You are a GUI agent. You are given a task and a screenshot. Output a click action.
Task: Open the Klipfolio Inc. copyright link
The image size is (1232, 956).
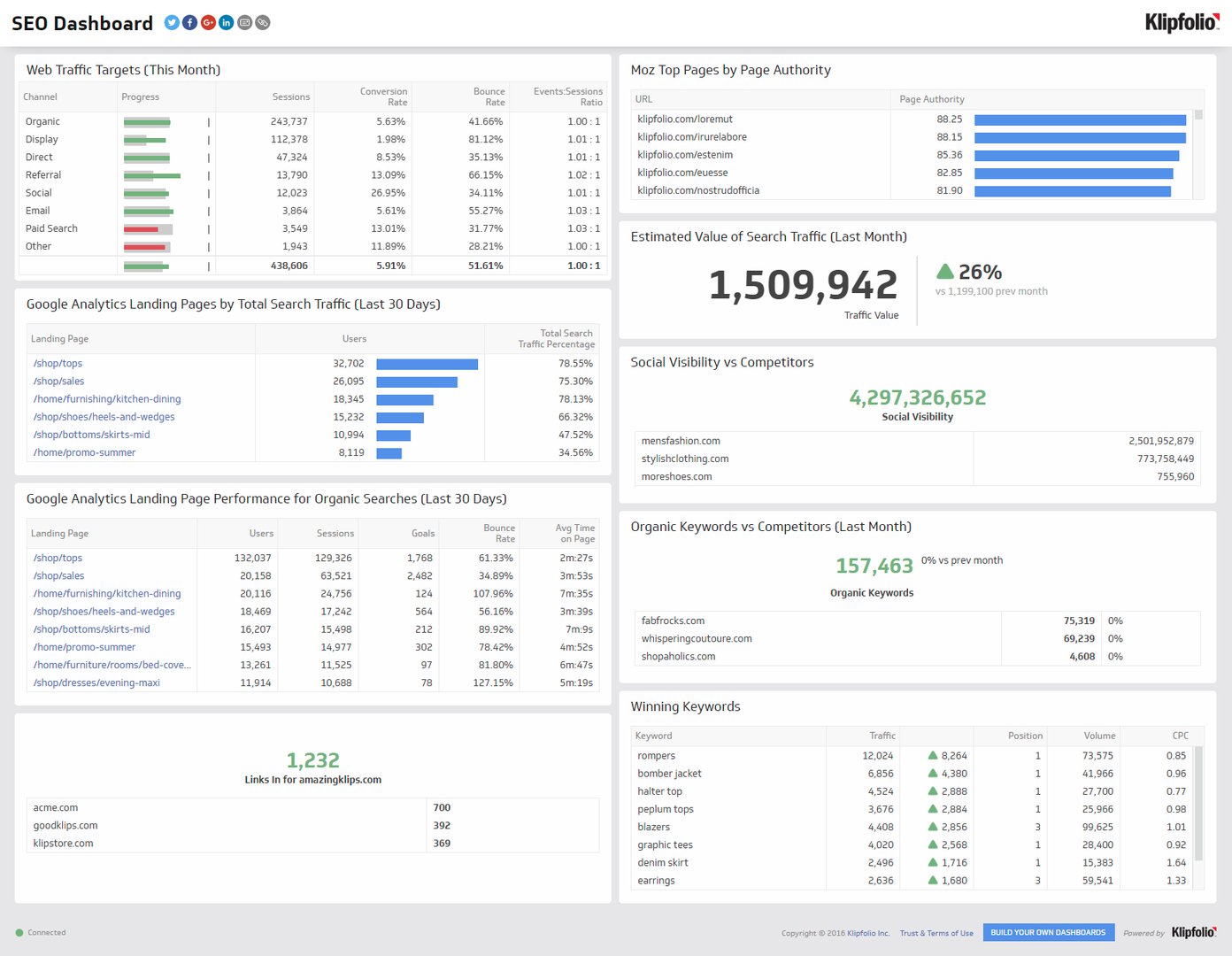pyautogui.click(x=868, y=933)
